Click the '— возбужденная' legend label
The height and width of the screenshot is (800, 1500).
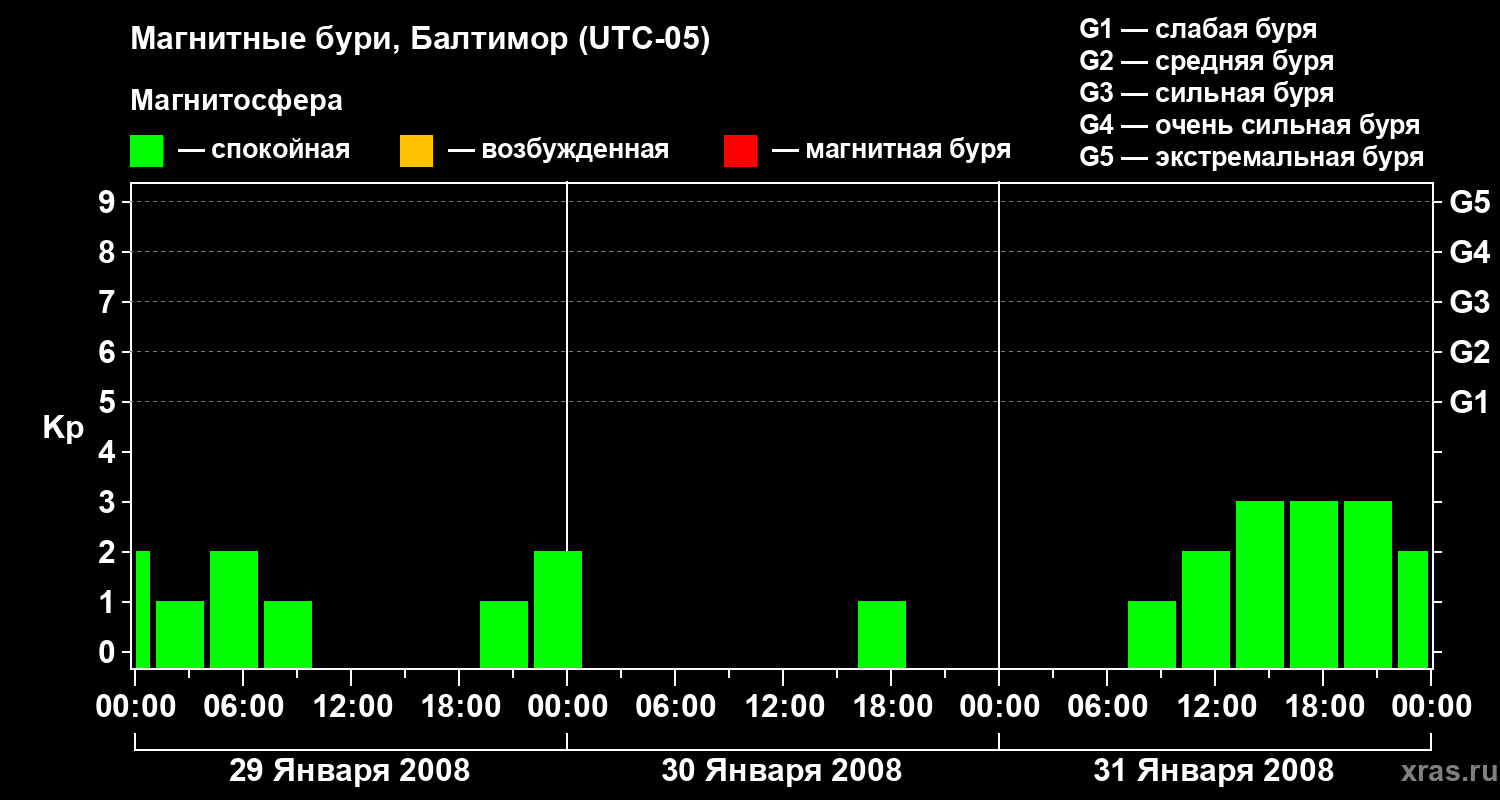point(558,151)
